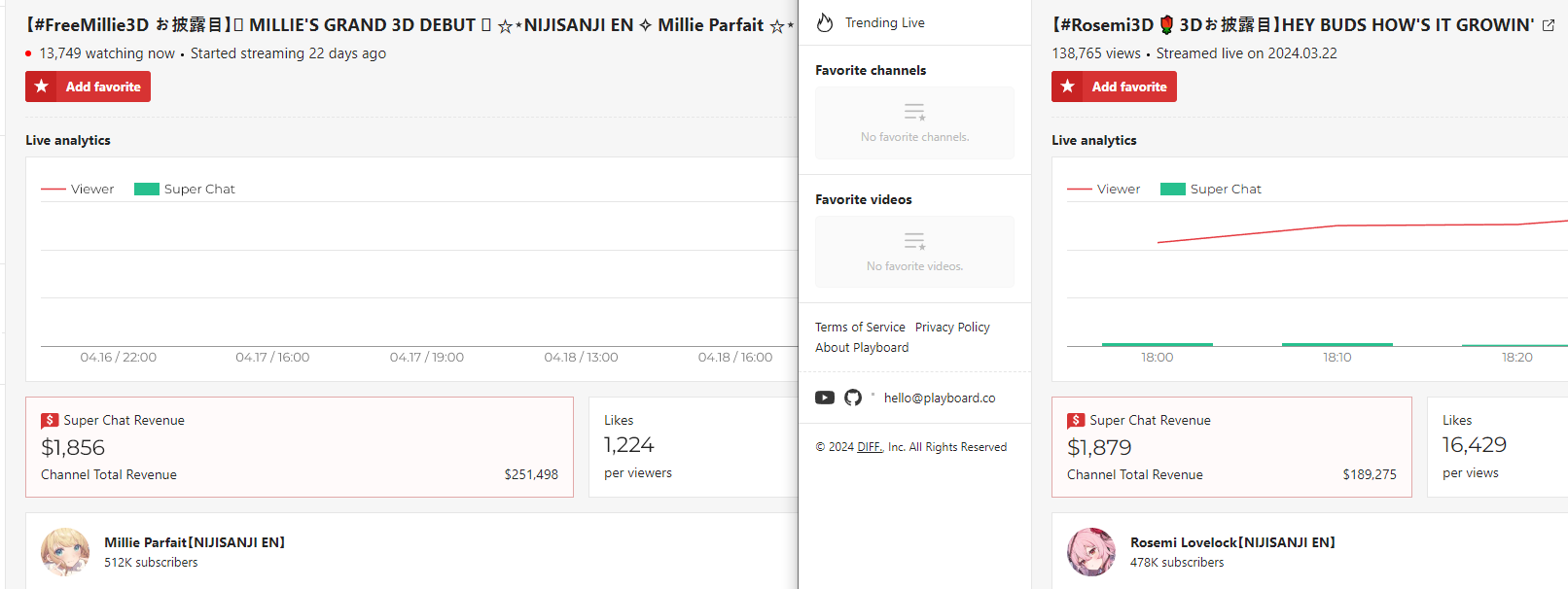Follow the DIFF. company link in the copyright line
Viewport: 1568px width, 589px height.
(x=871, y=447)
